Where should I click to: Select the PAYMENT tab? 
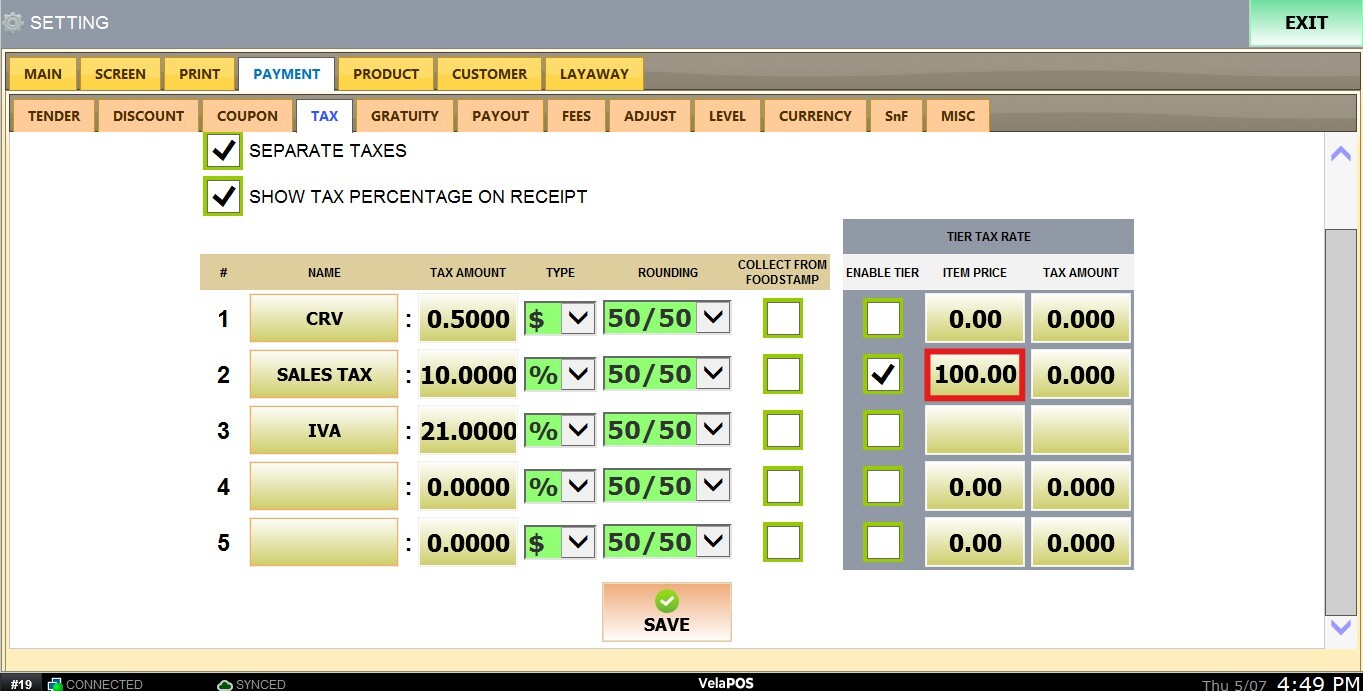click(287, 74)
